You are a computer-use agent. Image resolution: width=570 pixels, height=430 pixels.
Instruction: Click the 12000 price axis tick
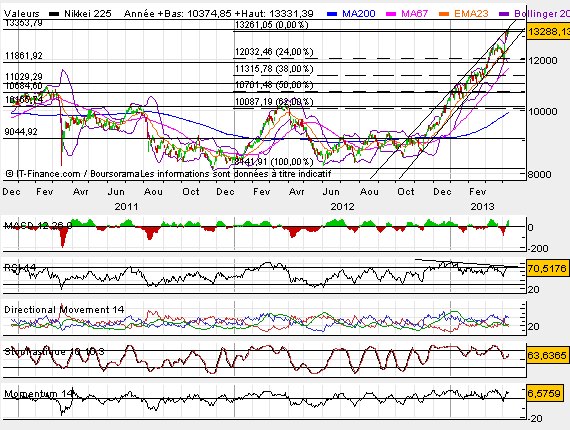point(542,60)
